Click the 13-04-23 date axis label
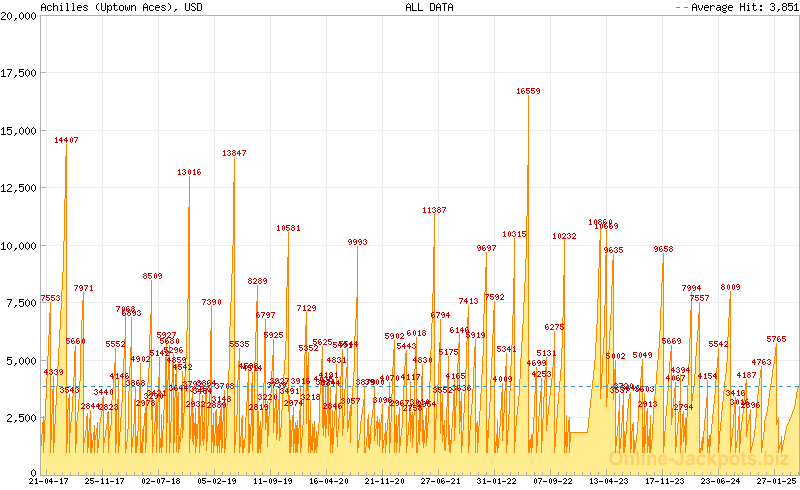The image size is (800, 490). click(608, 481)
